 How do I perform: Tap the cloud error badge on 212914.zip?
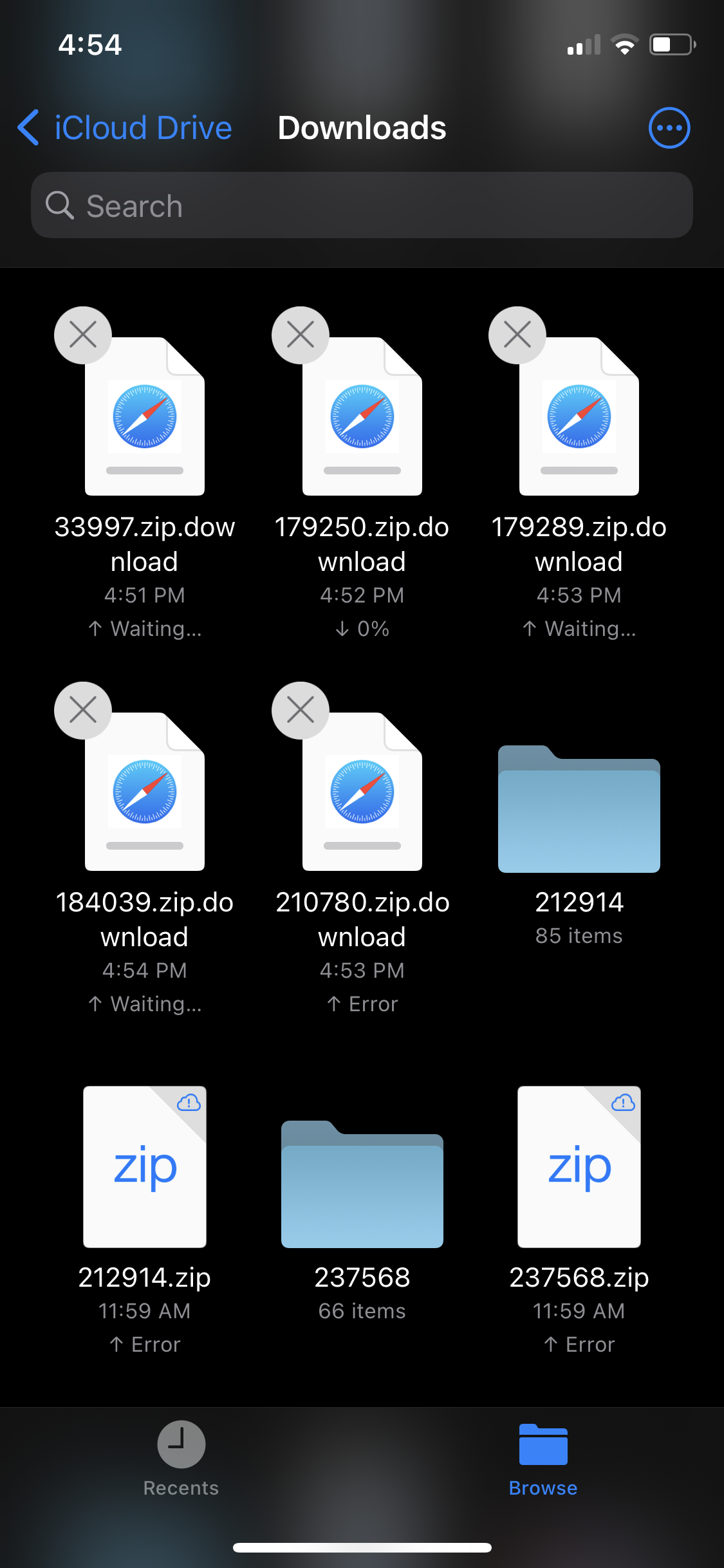point(189,1103)
